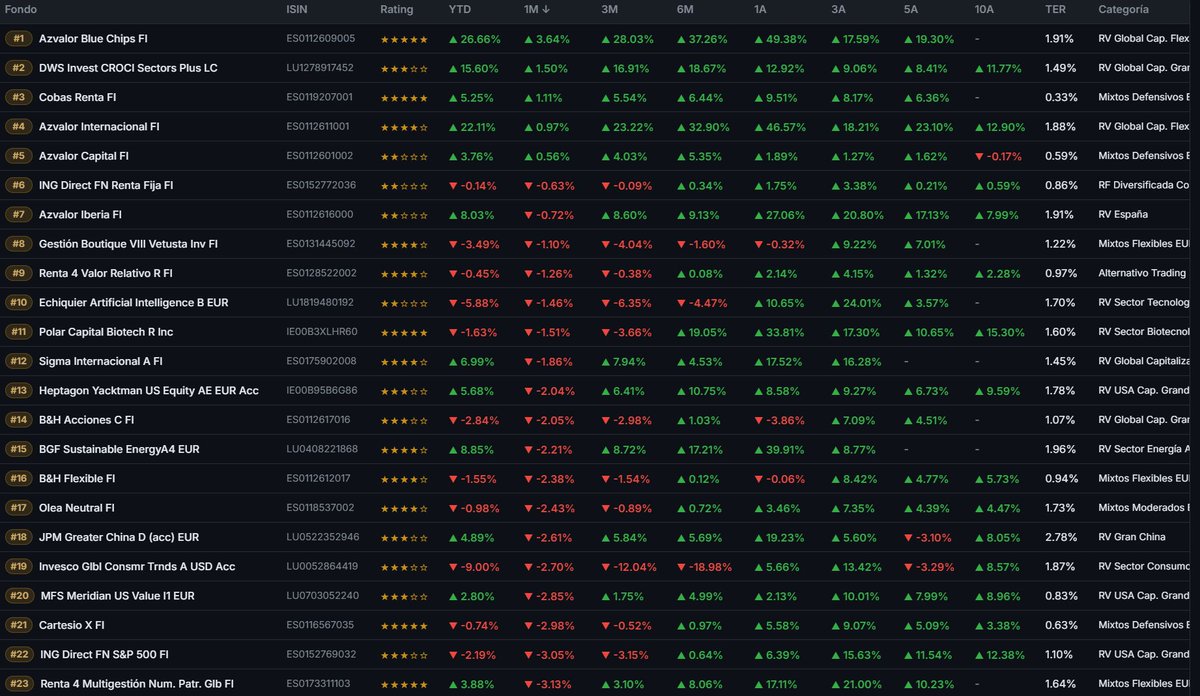Click the #20 rank badge
The width and height of the screenshot is (1200, 696).
click(x=19, y=596)
